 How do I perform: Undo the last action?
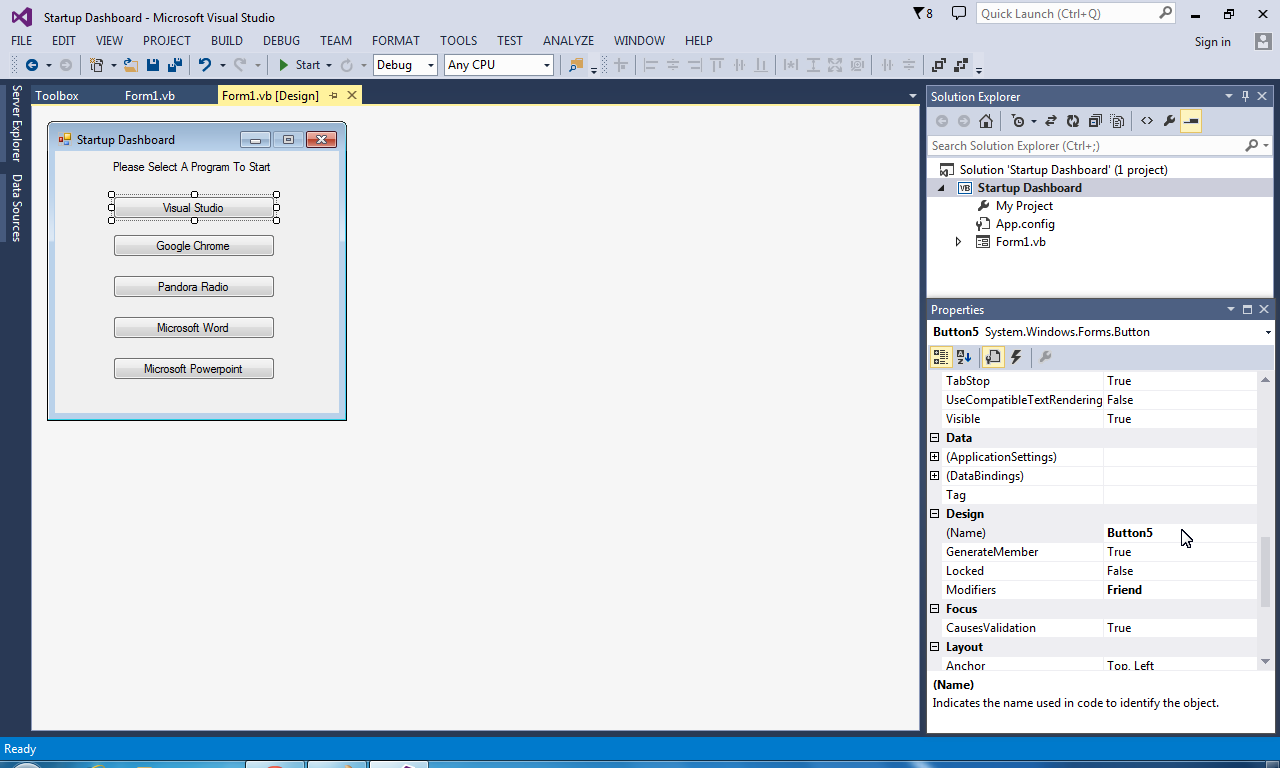click(x=204, y=65)
